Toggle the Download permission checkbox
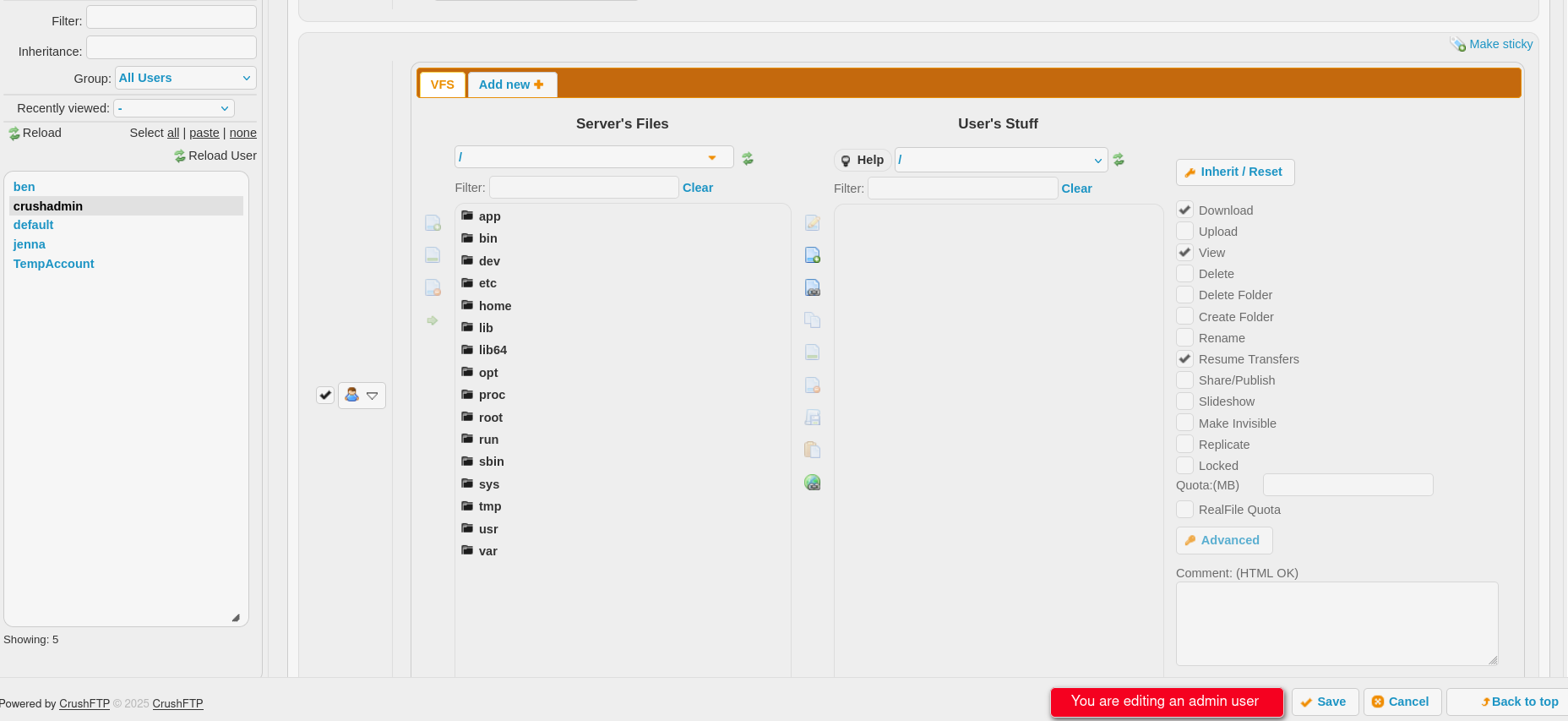Image resolution: width=1568 pixels, height=721 pixels. [1185, 210]
